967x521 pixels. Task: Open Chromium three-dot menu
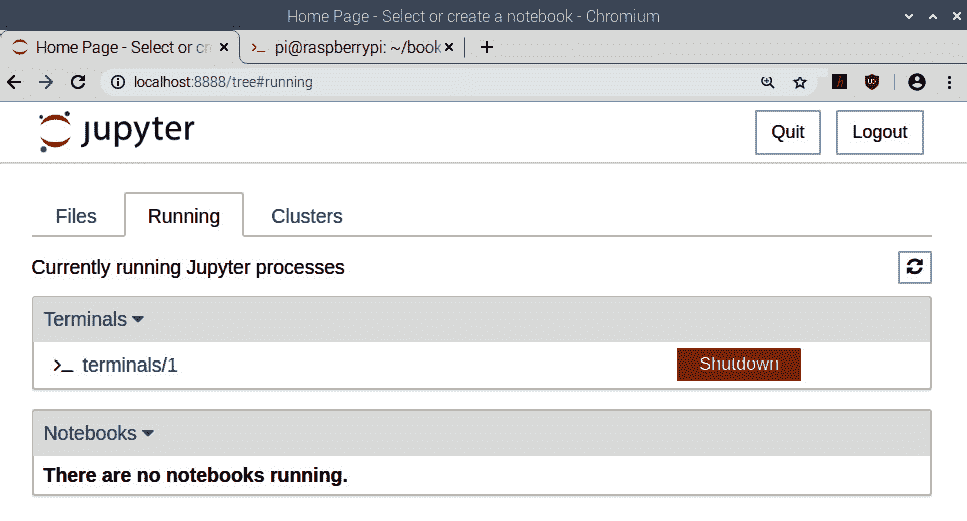point(950,82)
